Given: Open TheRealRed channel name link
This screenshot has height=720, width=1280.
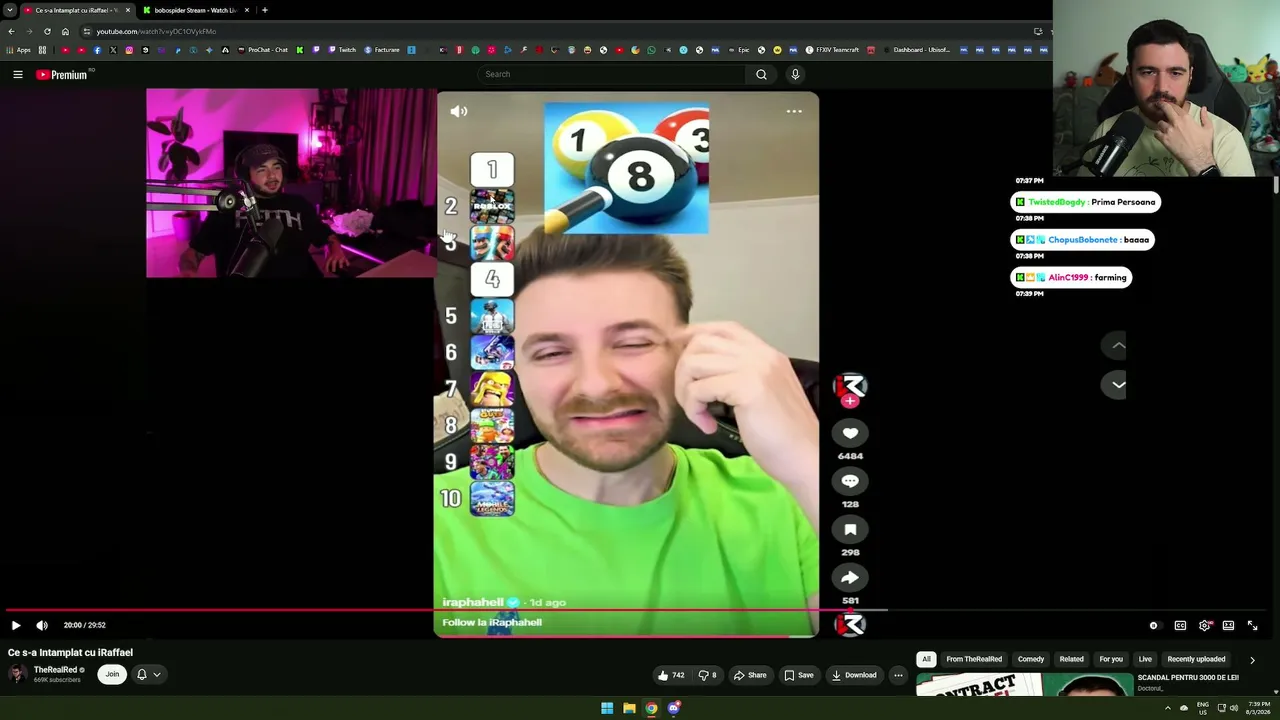Looking at the screenshot, I should coord(55,670).
